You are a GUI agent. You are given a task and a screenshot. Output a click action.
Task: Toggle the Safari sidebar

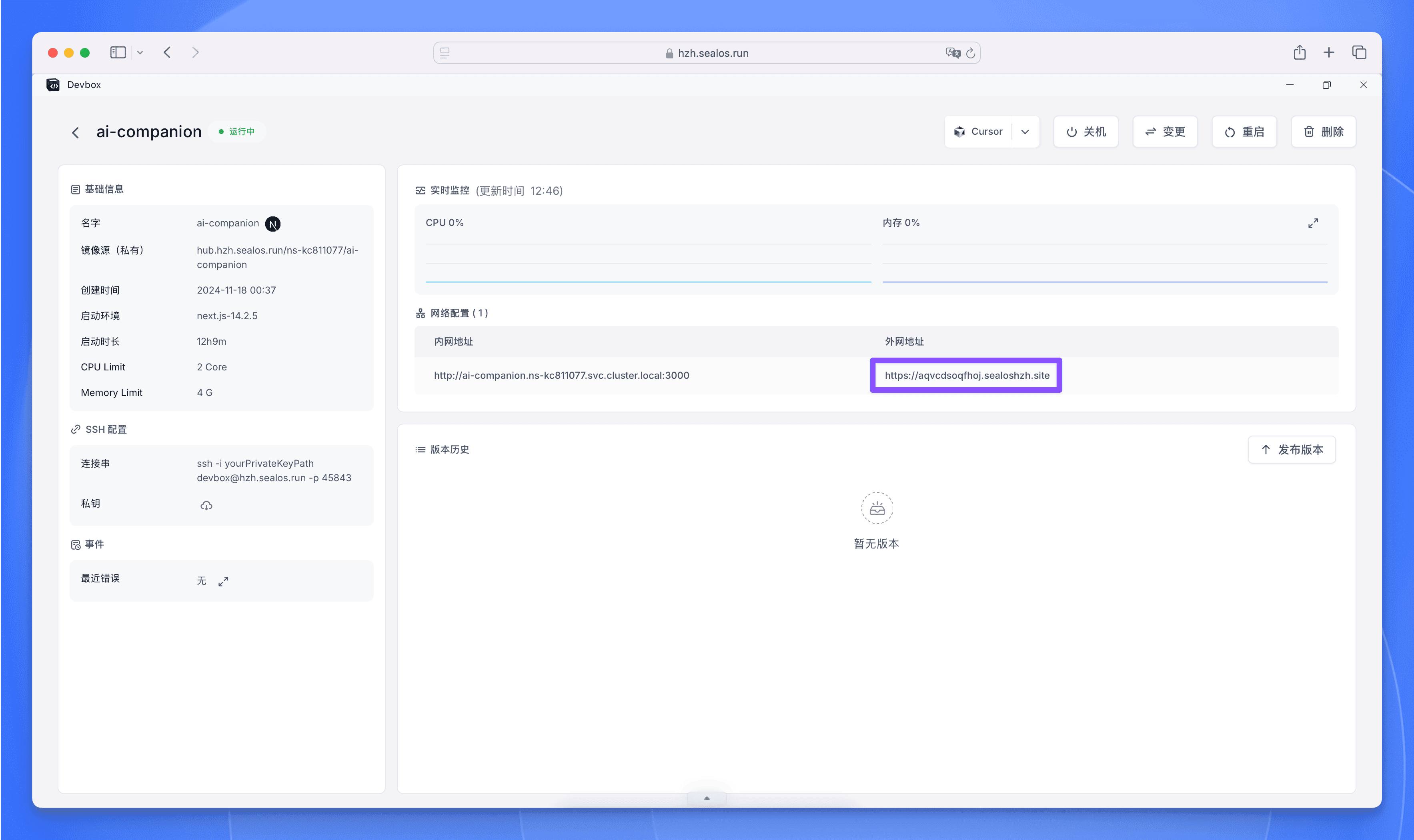coord(118,53)
